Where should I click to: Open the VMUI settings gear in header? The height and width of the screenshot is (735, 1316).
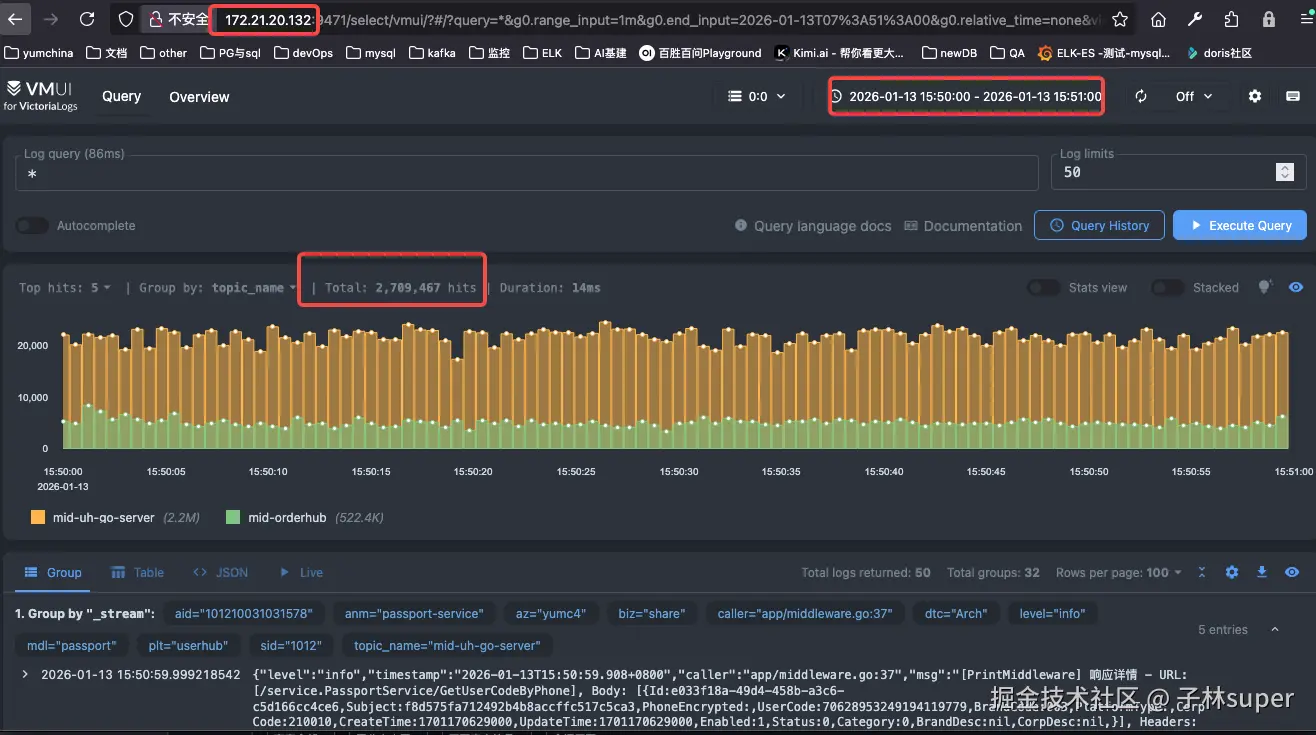coord(1255,97)
